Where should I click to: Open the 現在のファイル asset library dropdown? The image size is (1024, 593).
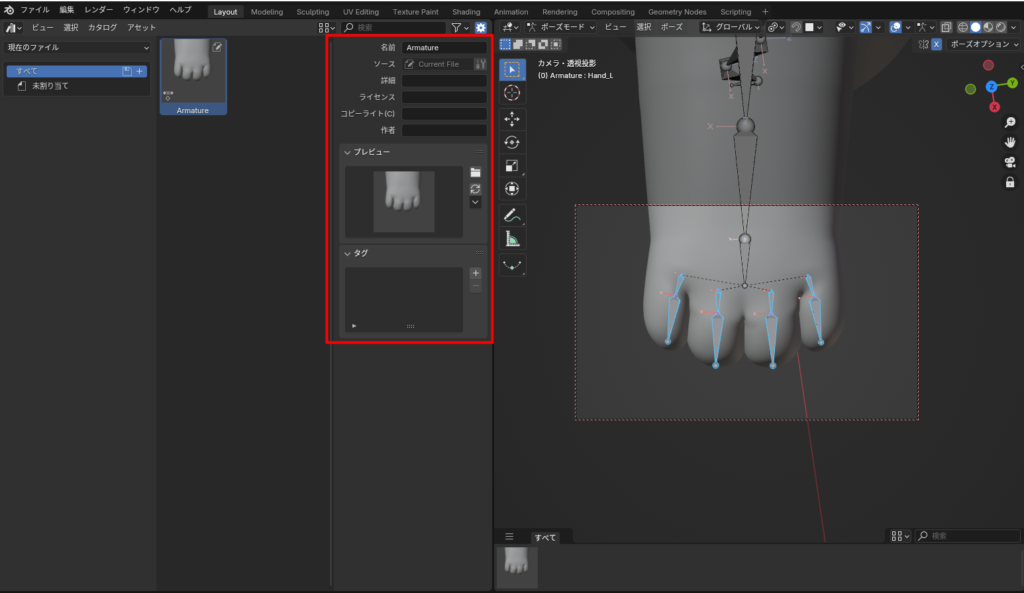(x=78, y=47)
